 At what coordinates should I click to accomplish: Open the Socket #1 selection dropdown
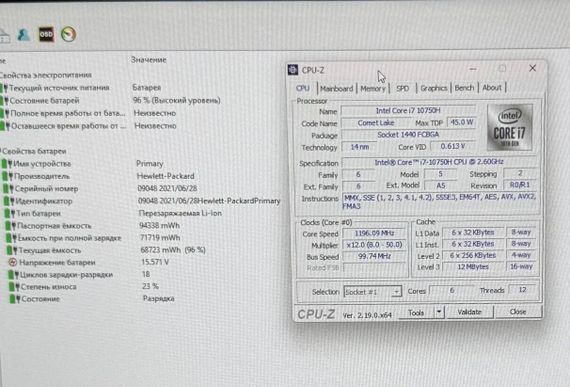[373, 292]
